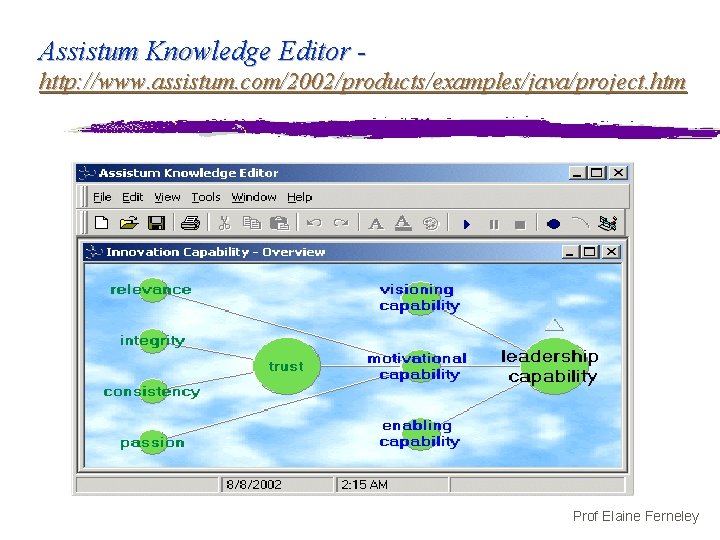Click the 8/8/2002 date in status bar

click(x=253, y=484)
